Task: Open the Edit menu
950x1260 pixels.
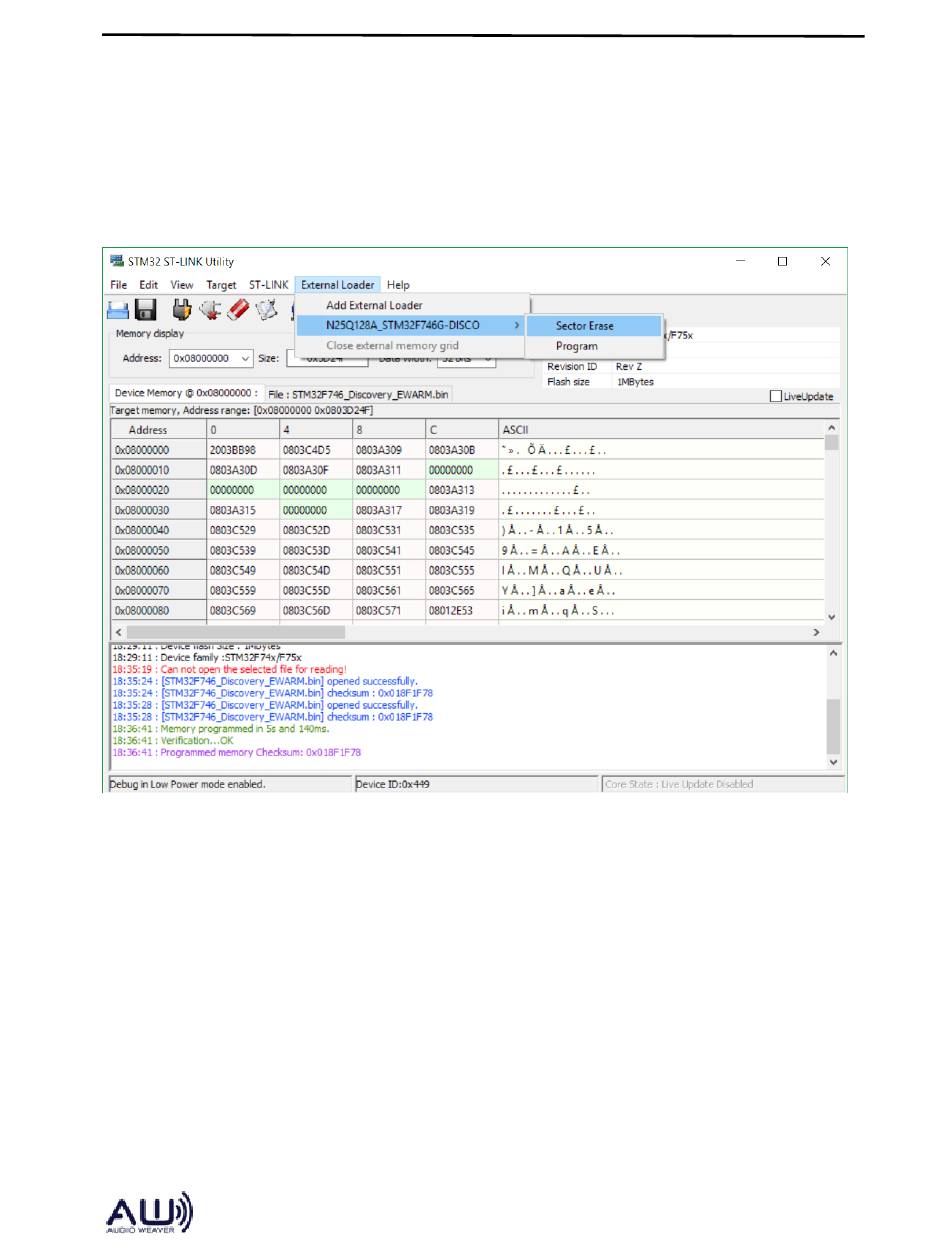Action: [x=148, y=285]
